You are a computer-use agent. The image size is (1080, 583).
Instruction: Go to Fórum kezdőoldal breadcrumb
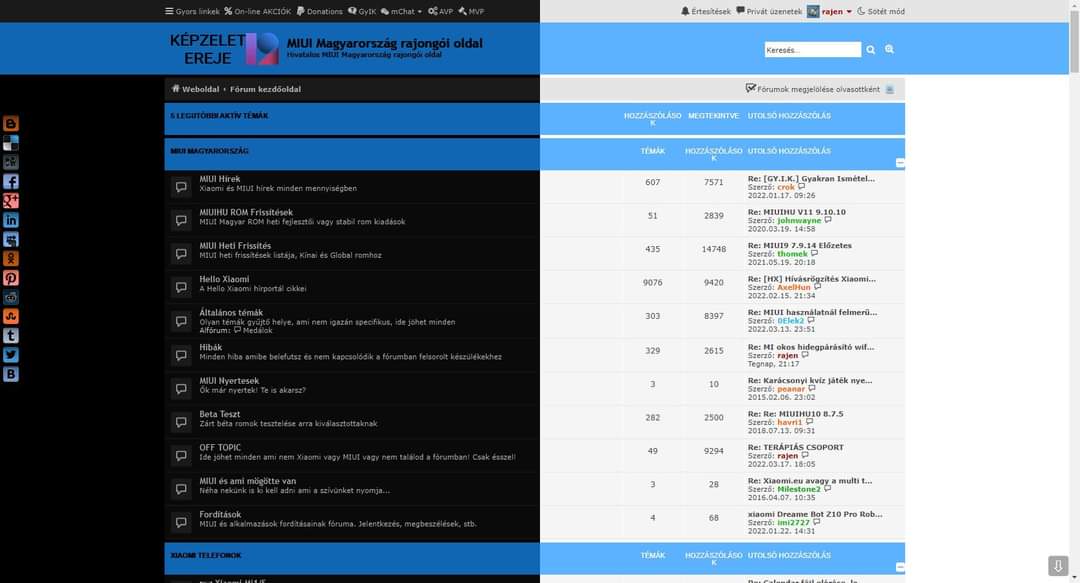point(265,89)
